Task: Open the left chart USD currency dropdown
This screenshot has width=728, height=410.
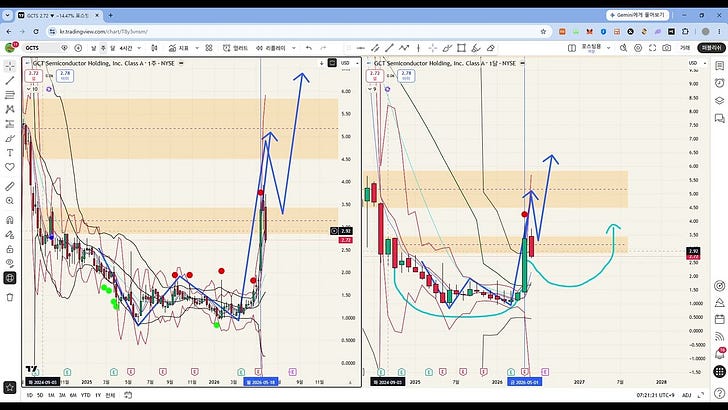Action: 349,63
